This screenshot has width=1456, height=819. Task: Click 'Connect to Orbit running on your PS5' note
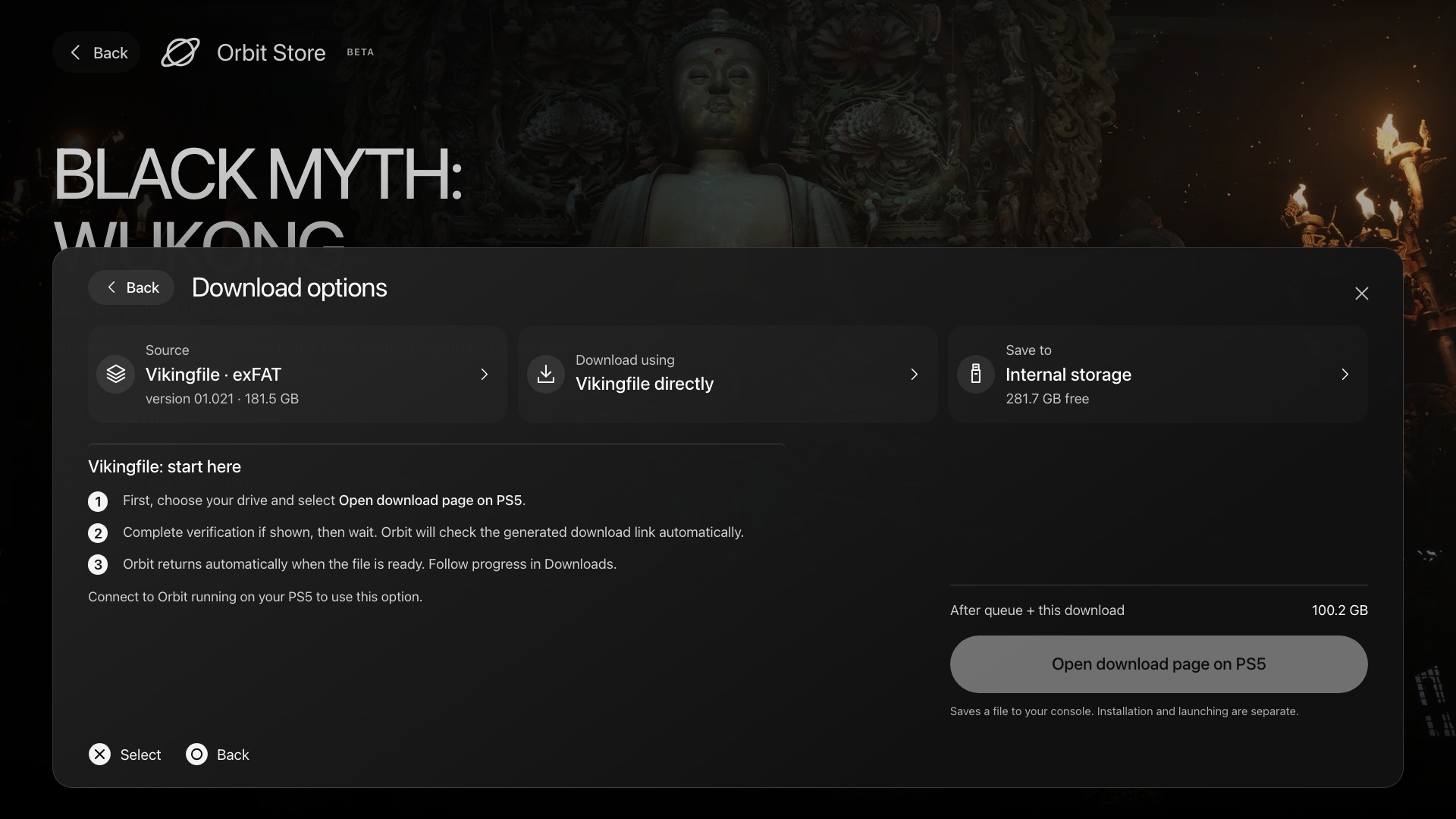[255, 597]
